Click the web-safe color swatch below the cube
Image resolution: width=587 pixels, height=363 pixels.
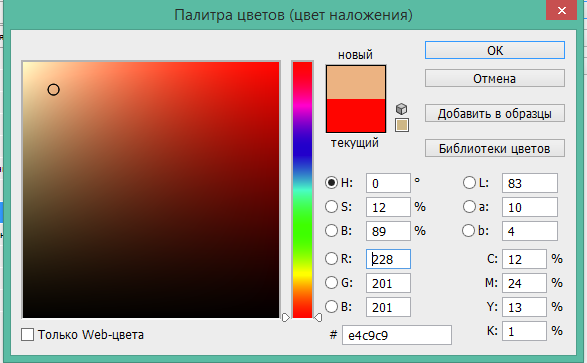click(402, 125)
